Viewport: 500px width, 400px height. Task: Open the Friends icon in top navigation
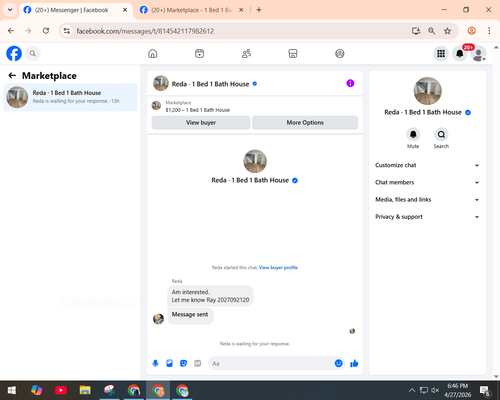(x=246, y=53)
